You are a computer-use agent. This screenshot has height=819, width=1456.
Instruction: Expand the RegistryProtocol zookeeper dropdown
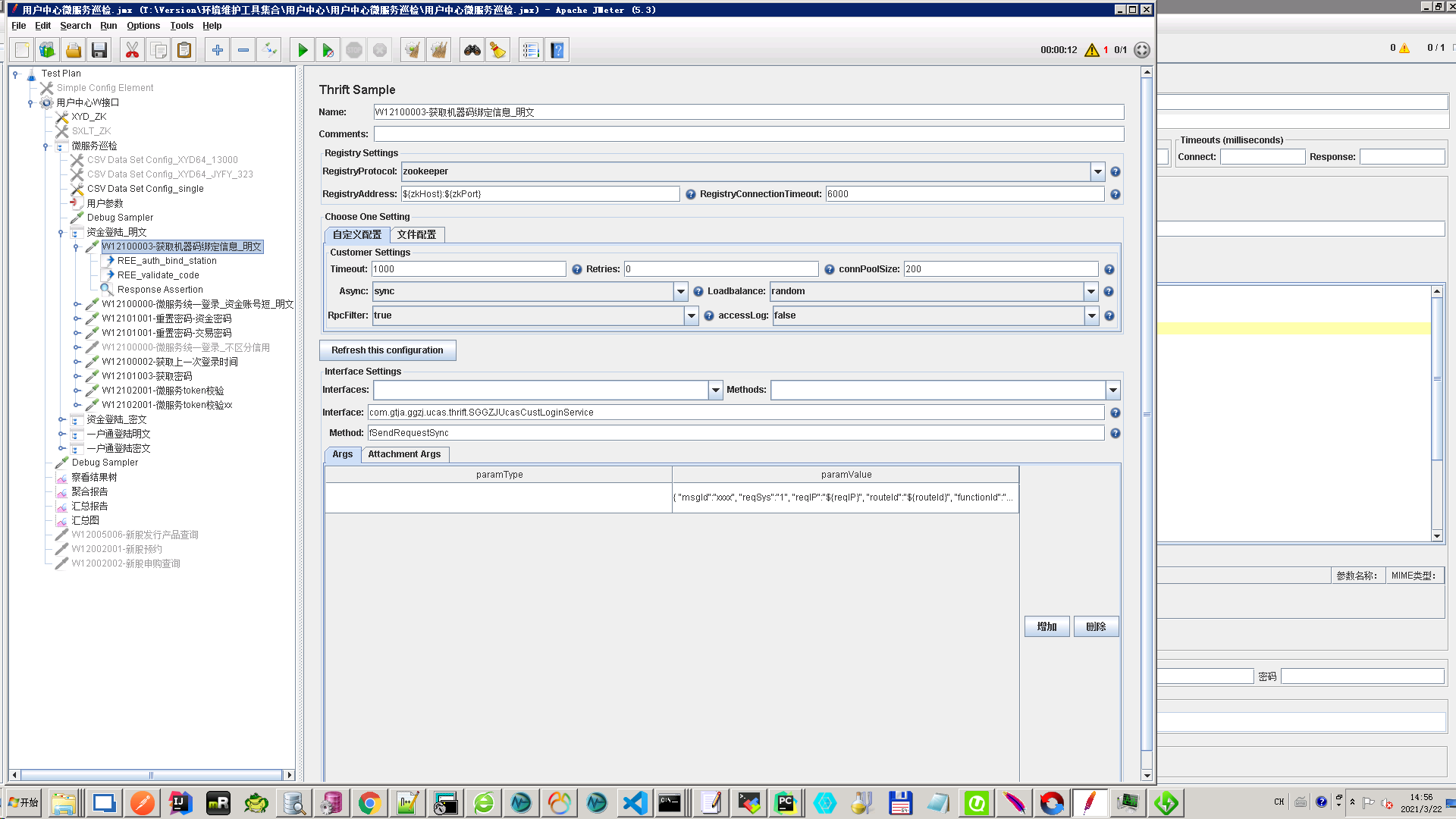[x=1097, y=172]
